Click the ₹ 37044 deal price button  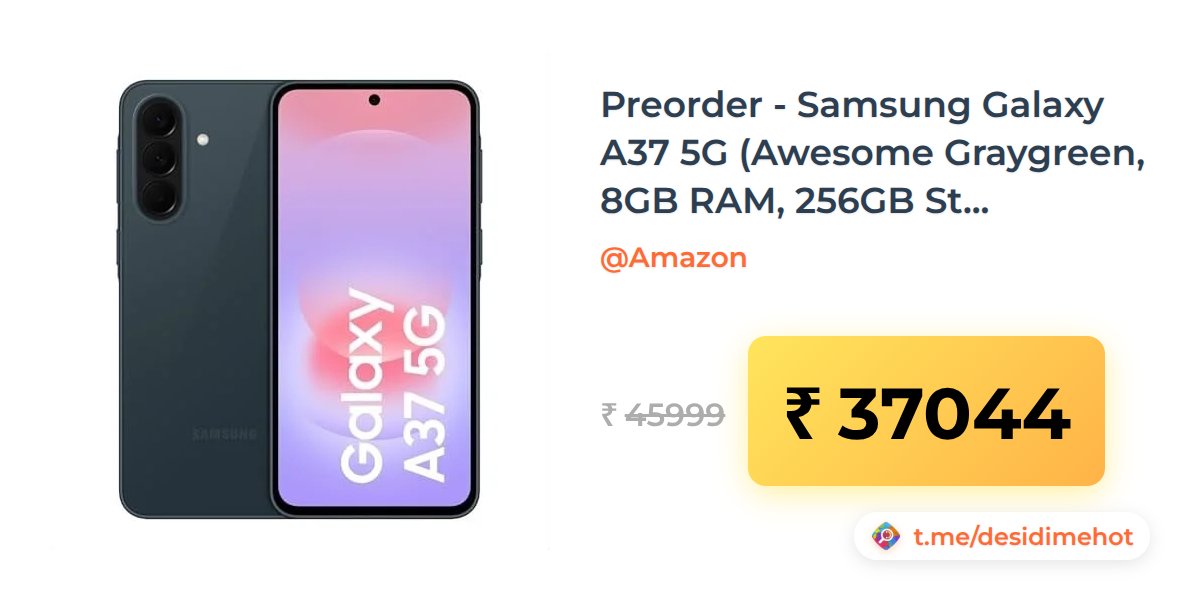926,411
